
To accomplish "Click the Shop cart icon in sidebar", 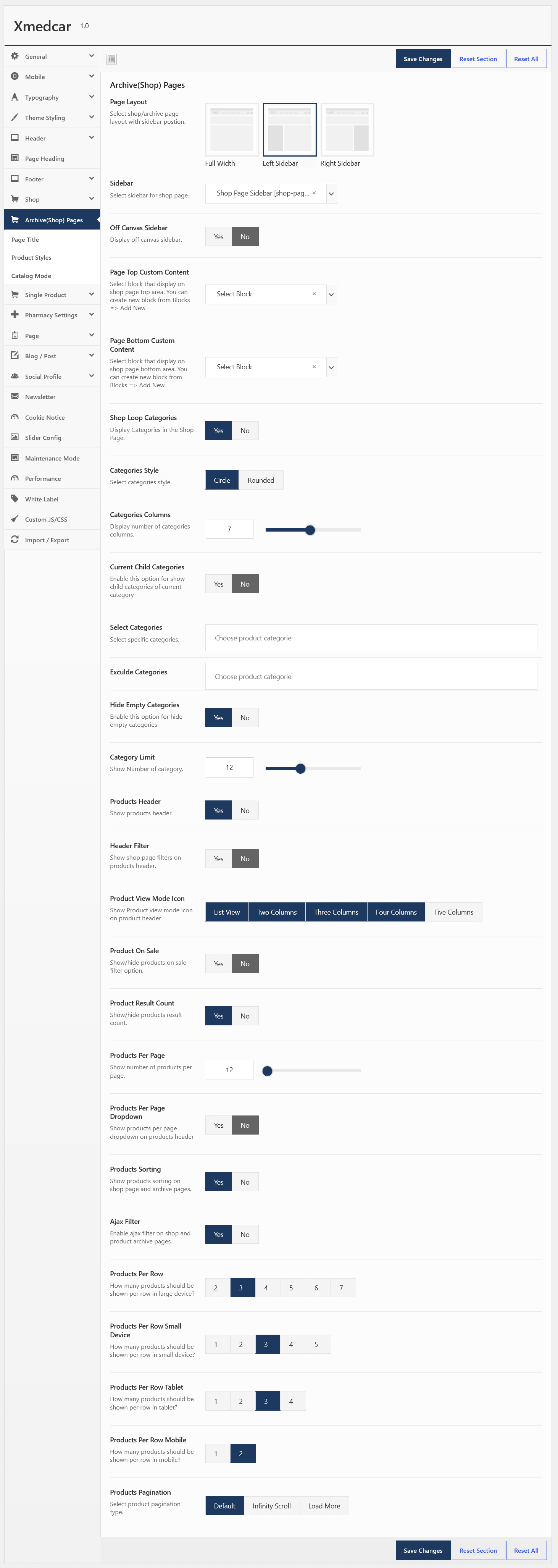I will (15, 199).
